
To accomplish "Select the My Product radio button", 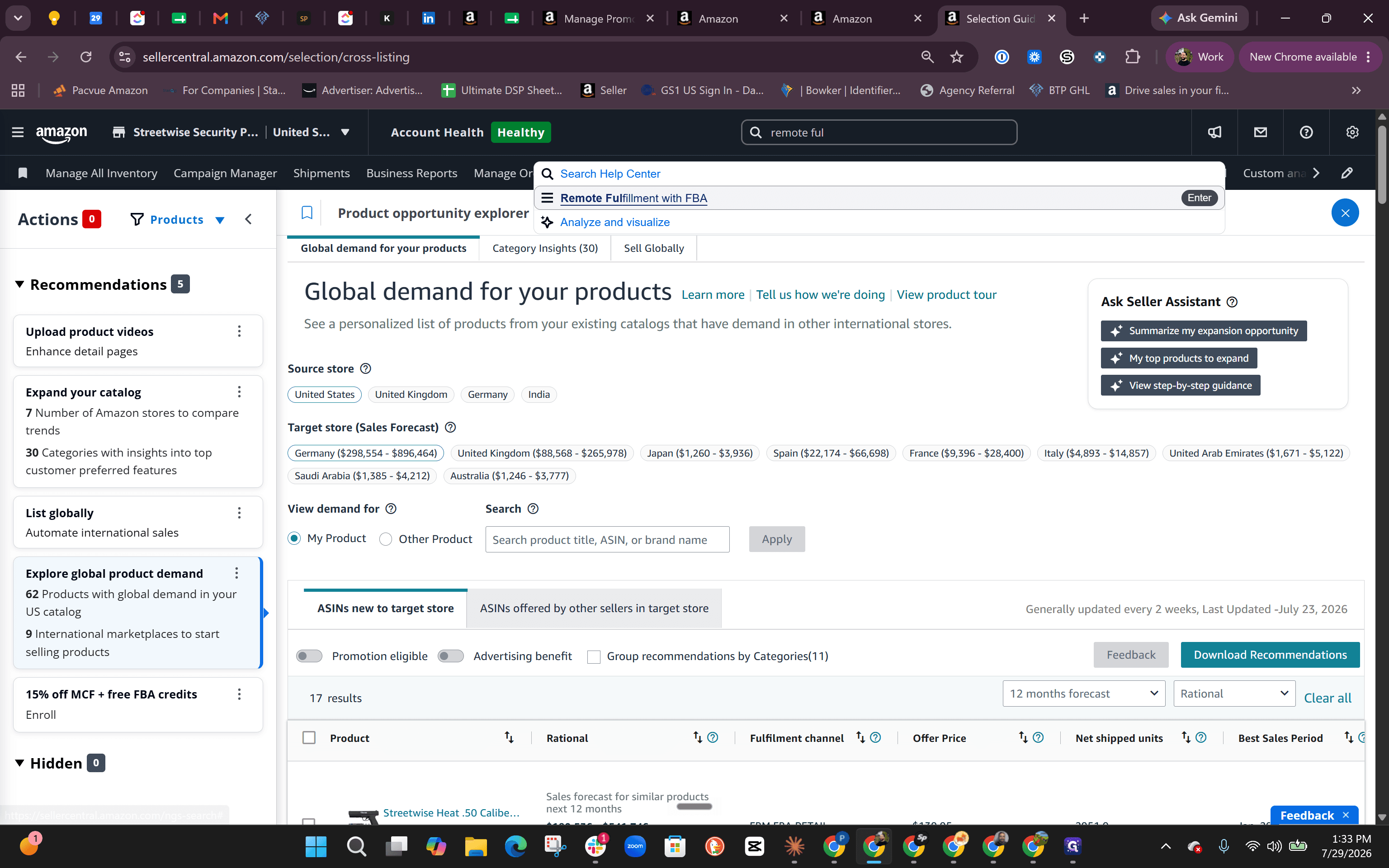I will (294, 538).
